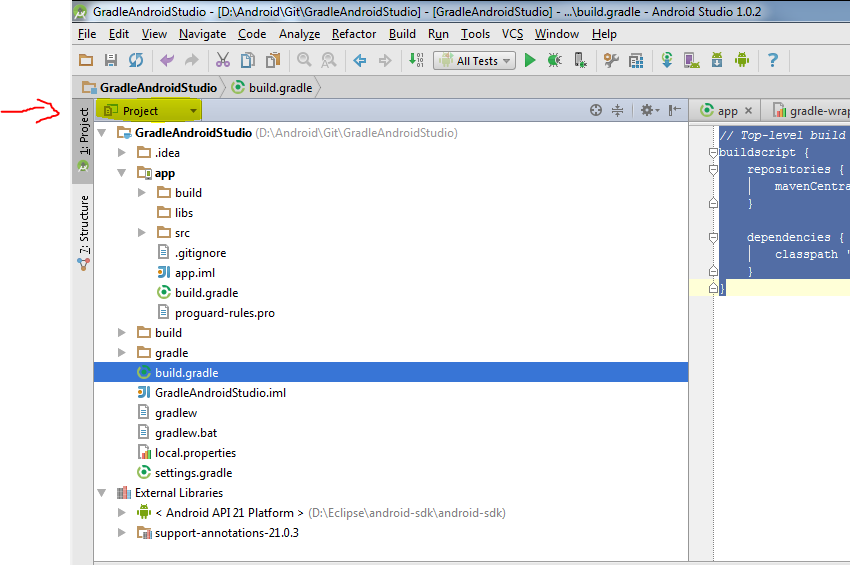This screenshot has height=565, width=850.
Task: Open the Project view dropdown
Action: coord(150,111)
